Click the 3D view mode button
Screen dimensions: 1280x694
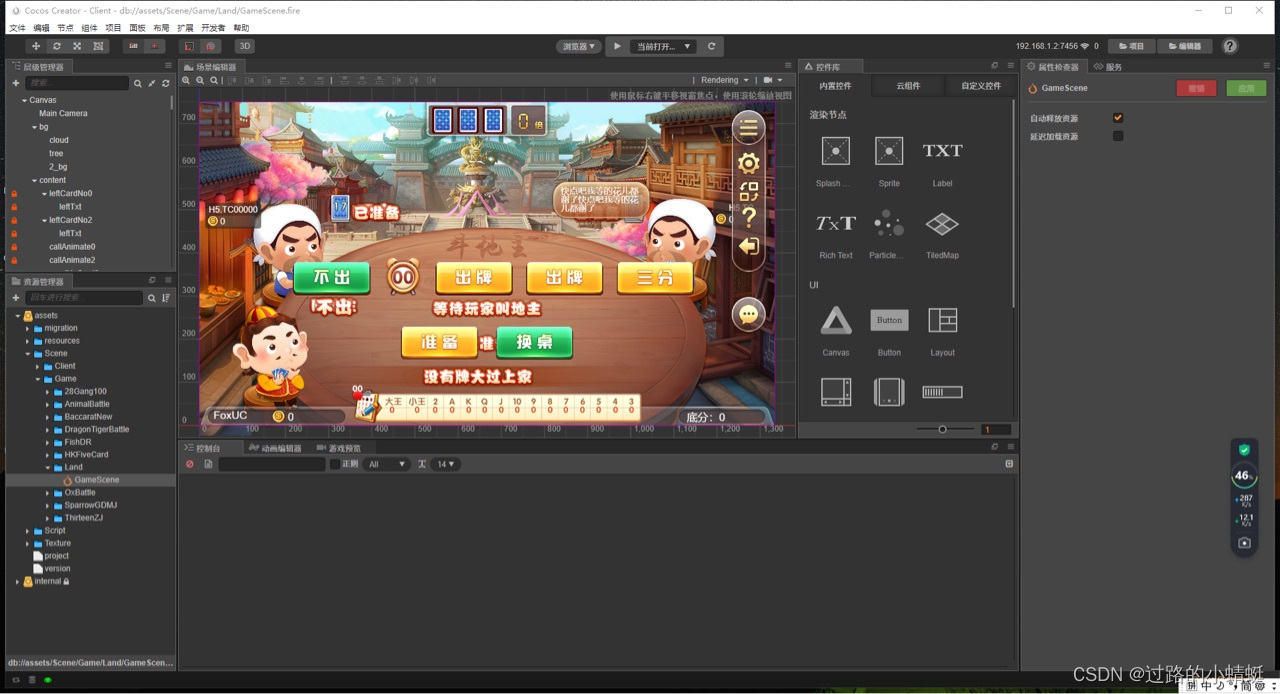(244, 46)
